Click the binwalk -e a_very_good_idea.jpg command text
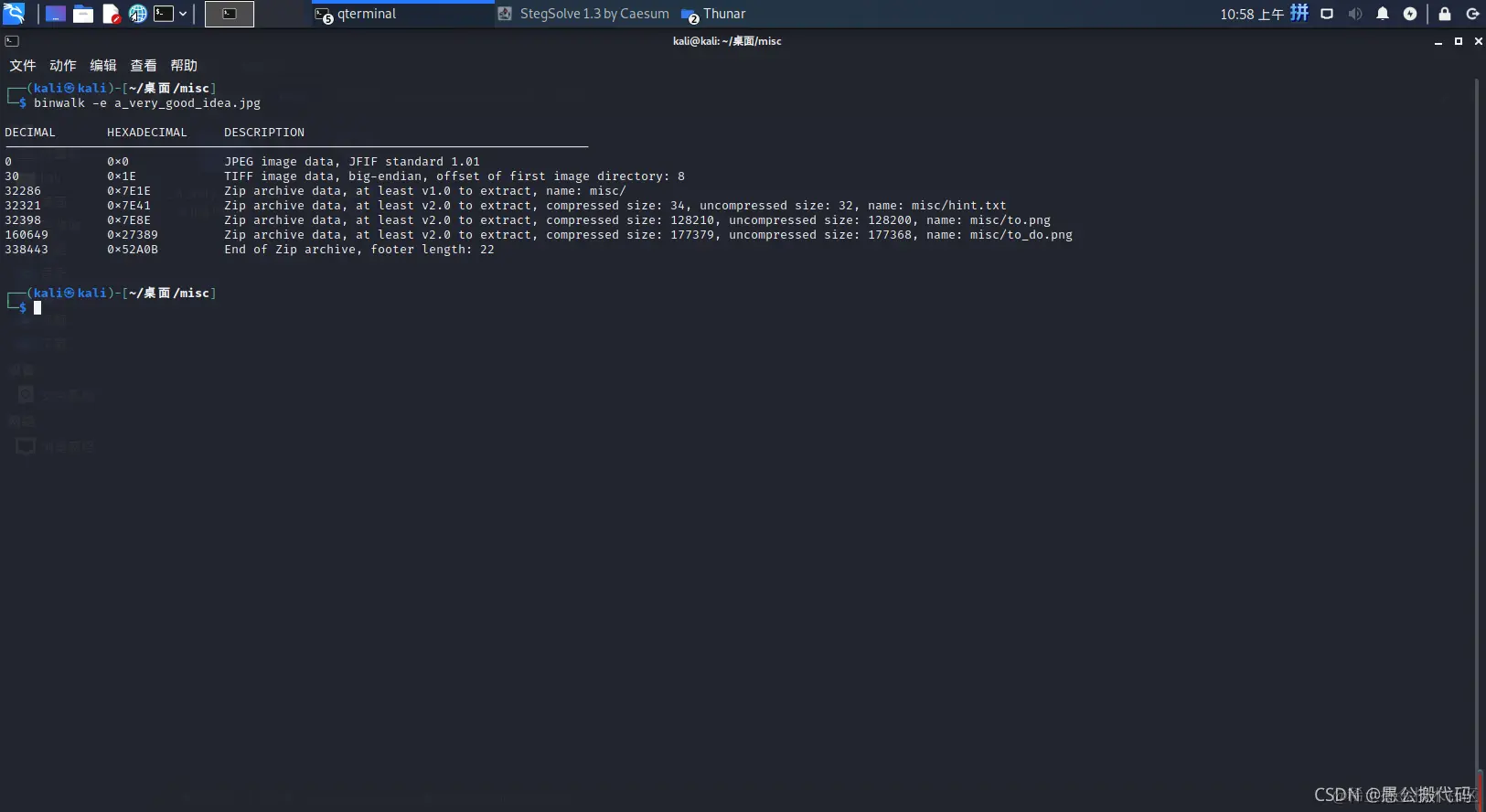Screen dimensions: 1486x812 (x=147, y=103)
